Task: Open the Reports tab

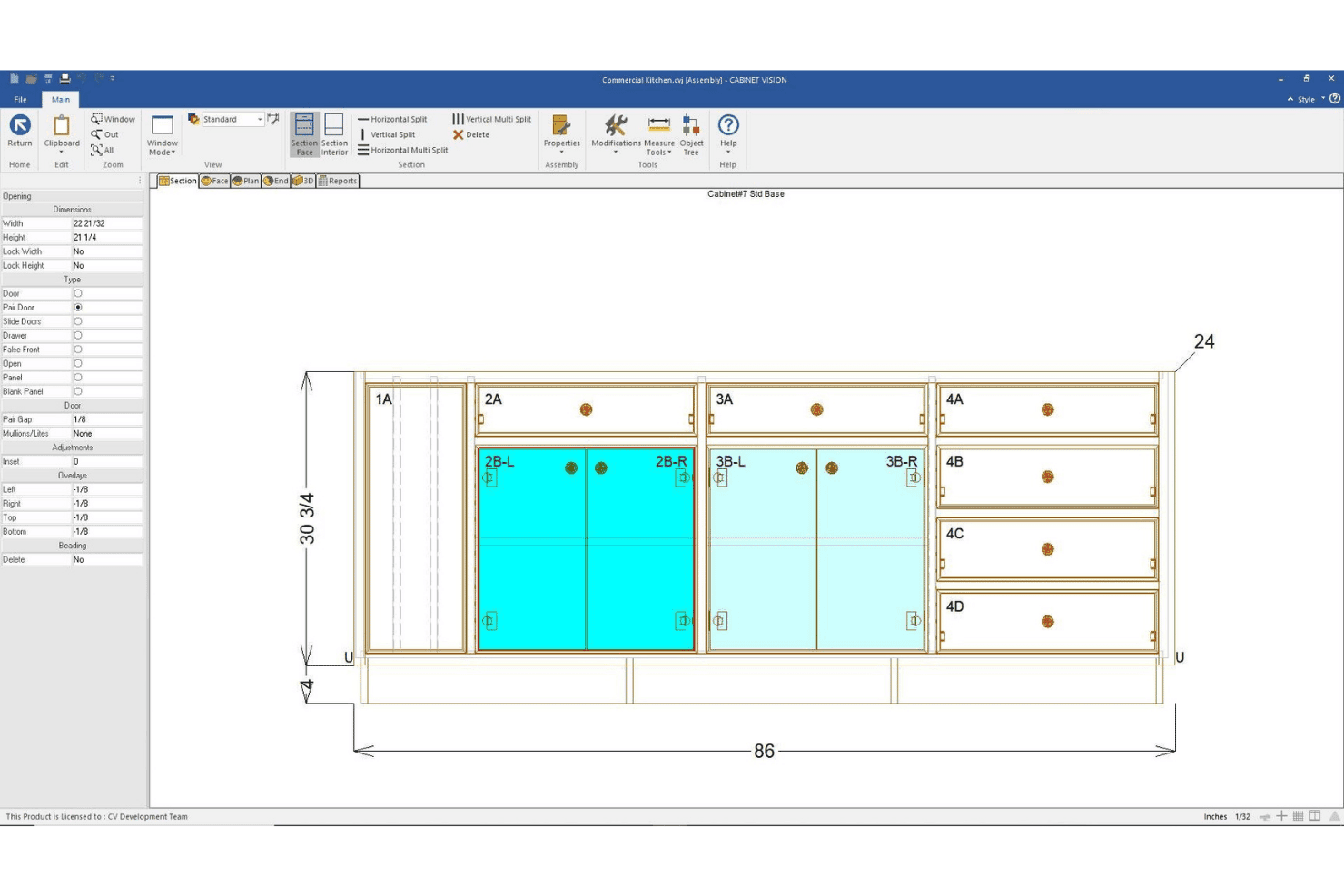Action: 338,181
